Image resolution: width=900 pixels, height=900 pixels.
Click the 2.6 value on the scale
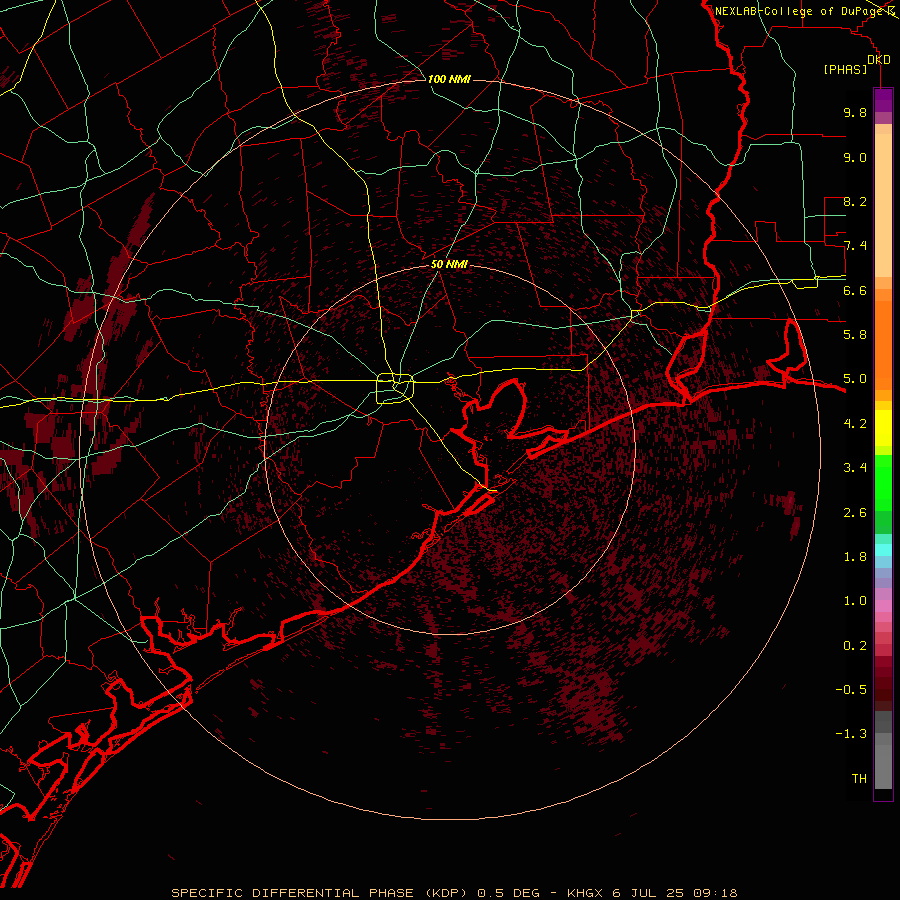pos(855,513)
